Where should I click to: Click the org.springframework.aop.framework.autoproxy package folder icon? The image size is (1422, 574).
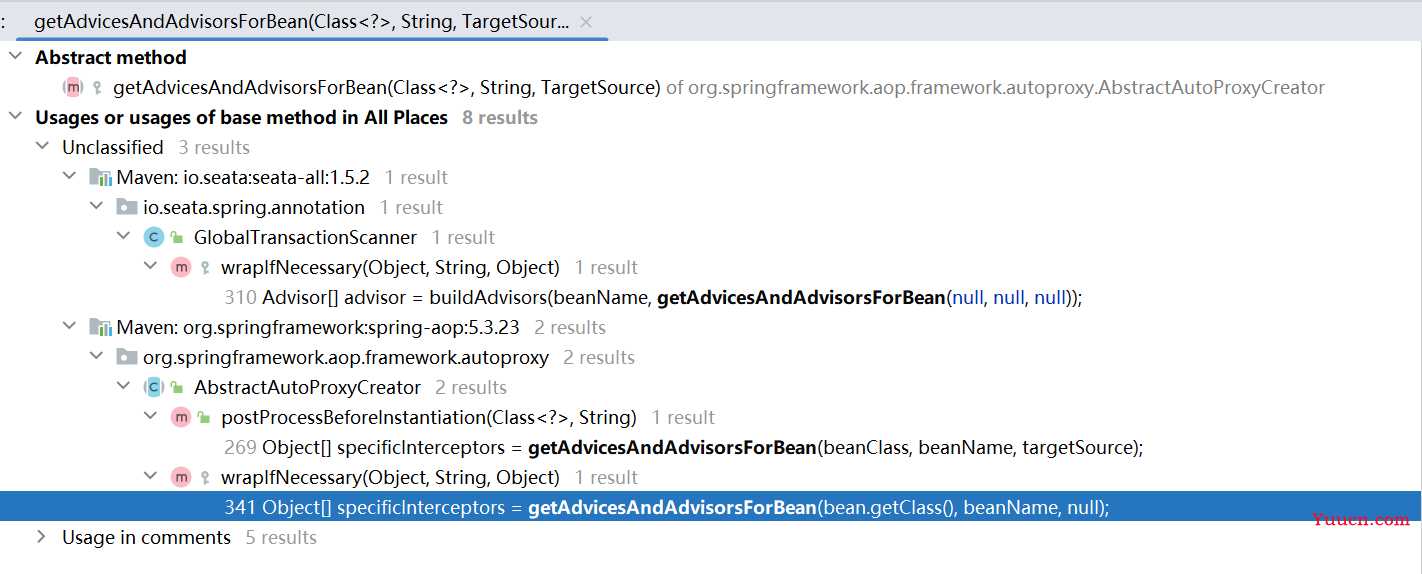[127, 357]
